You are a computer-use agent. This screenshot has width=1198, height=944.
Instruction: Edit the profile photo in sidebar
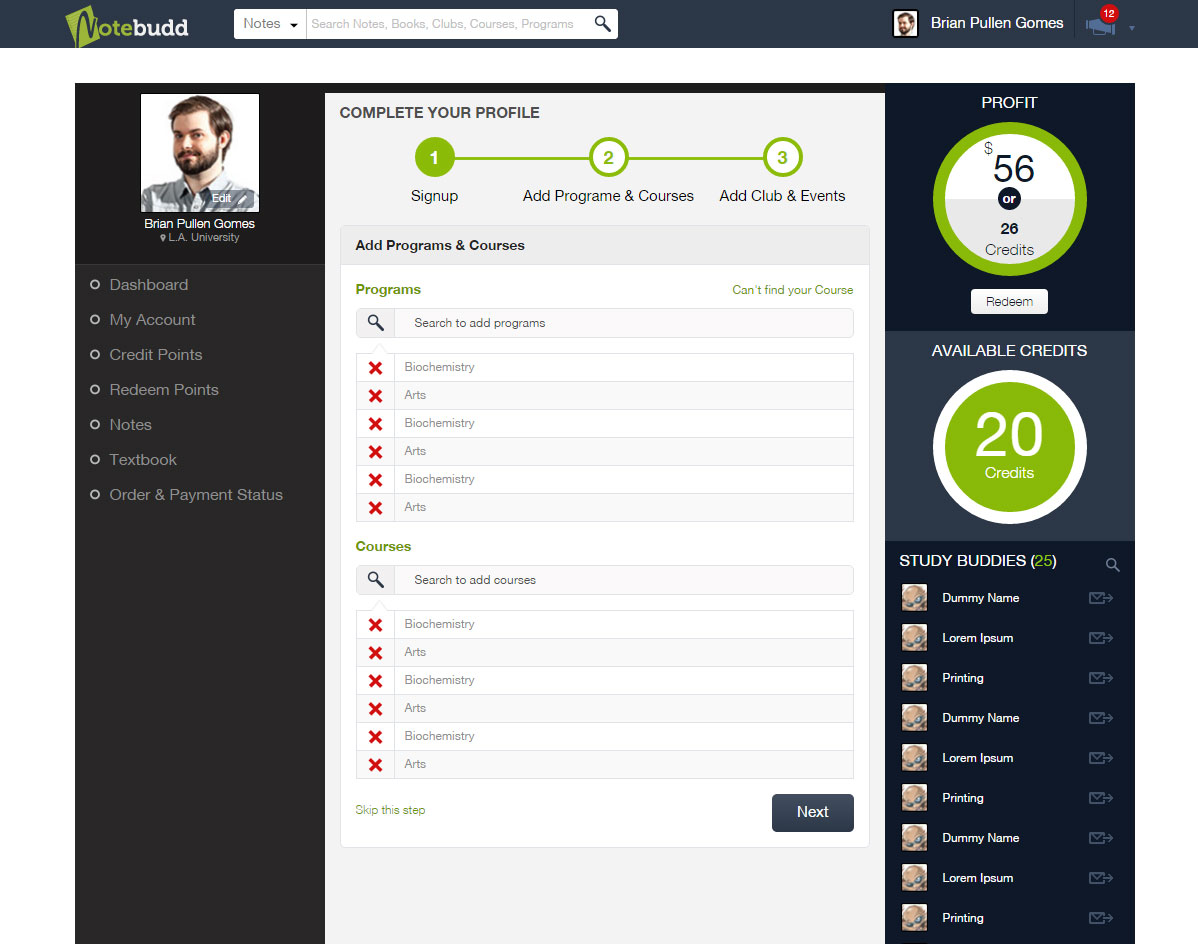tap(227, 198)
